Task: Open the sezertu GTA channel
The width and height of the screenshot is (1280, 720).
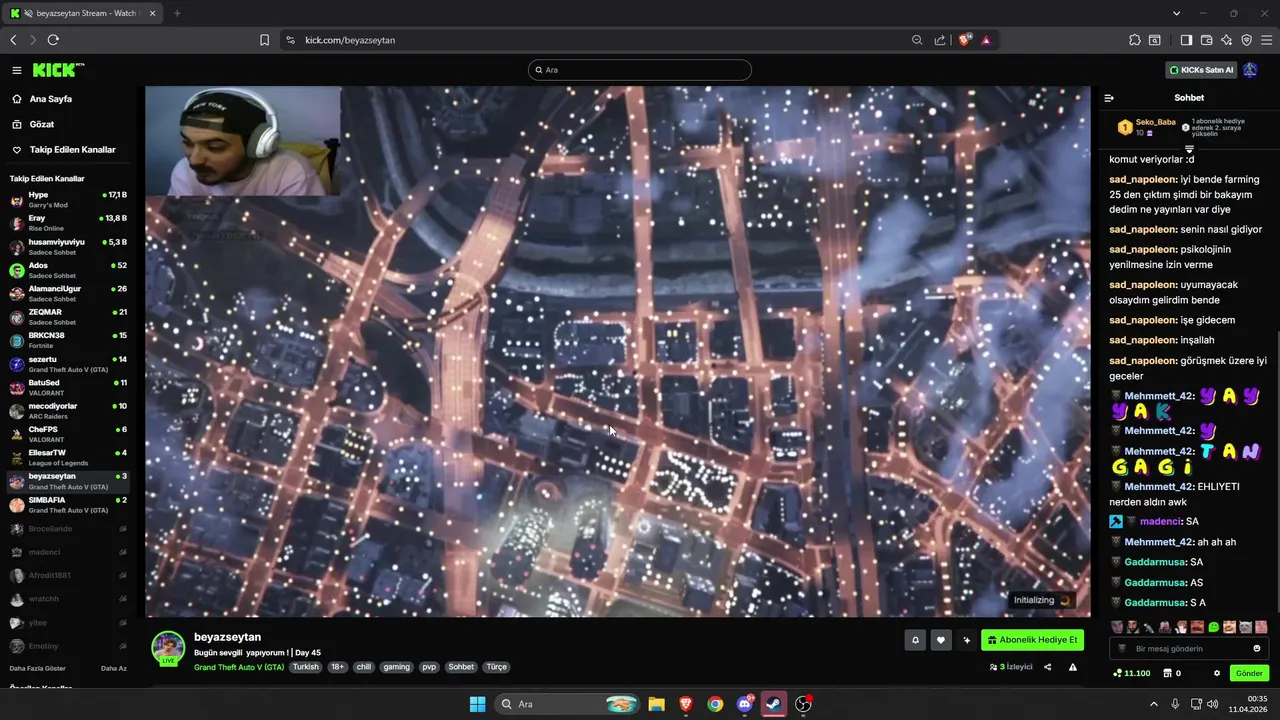Action: pos(69,363)
